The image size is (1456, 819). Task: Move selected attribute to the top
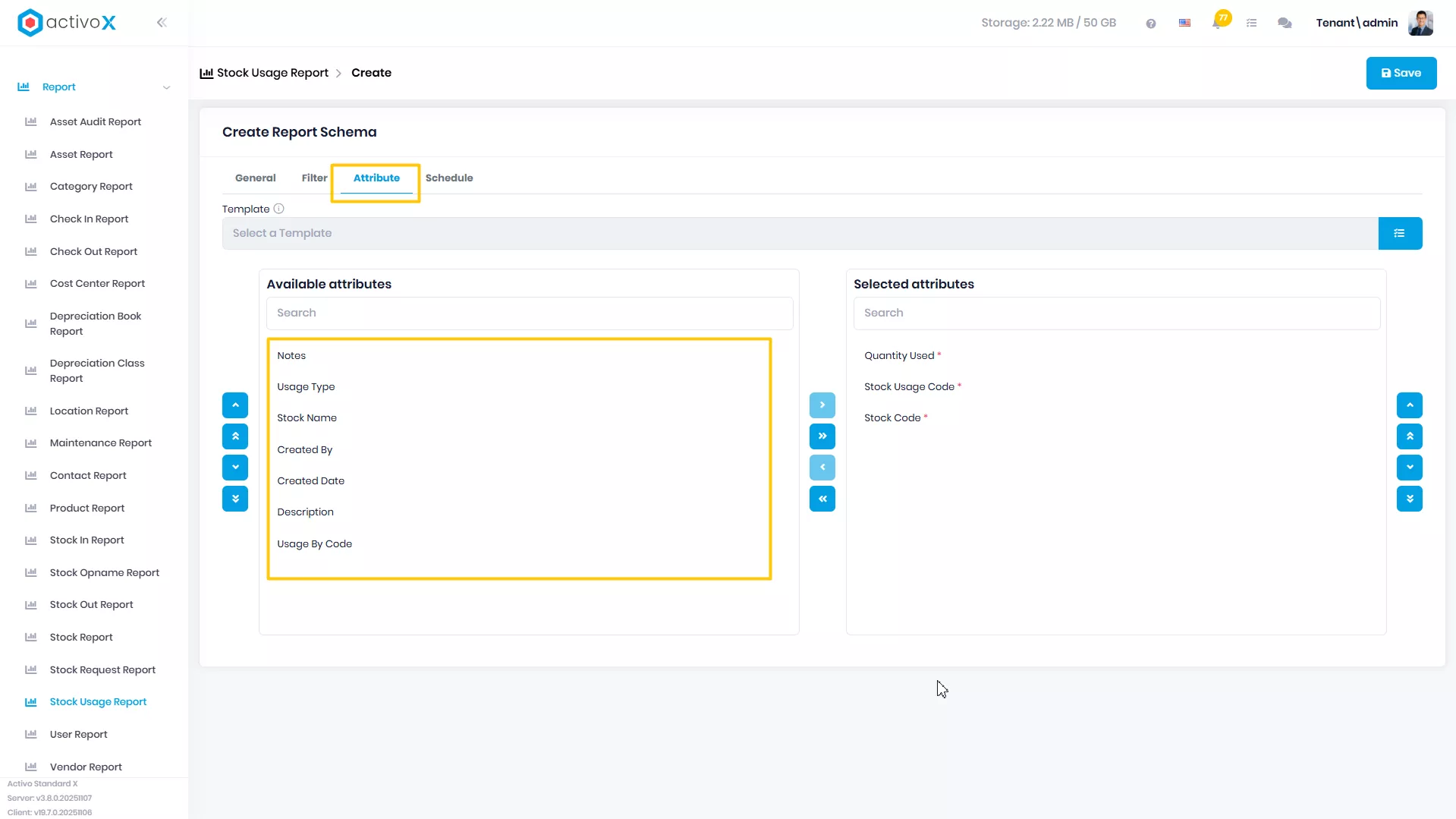point(1410,436)
